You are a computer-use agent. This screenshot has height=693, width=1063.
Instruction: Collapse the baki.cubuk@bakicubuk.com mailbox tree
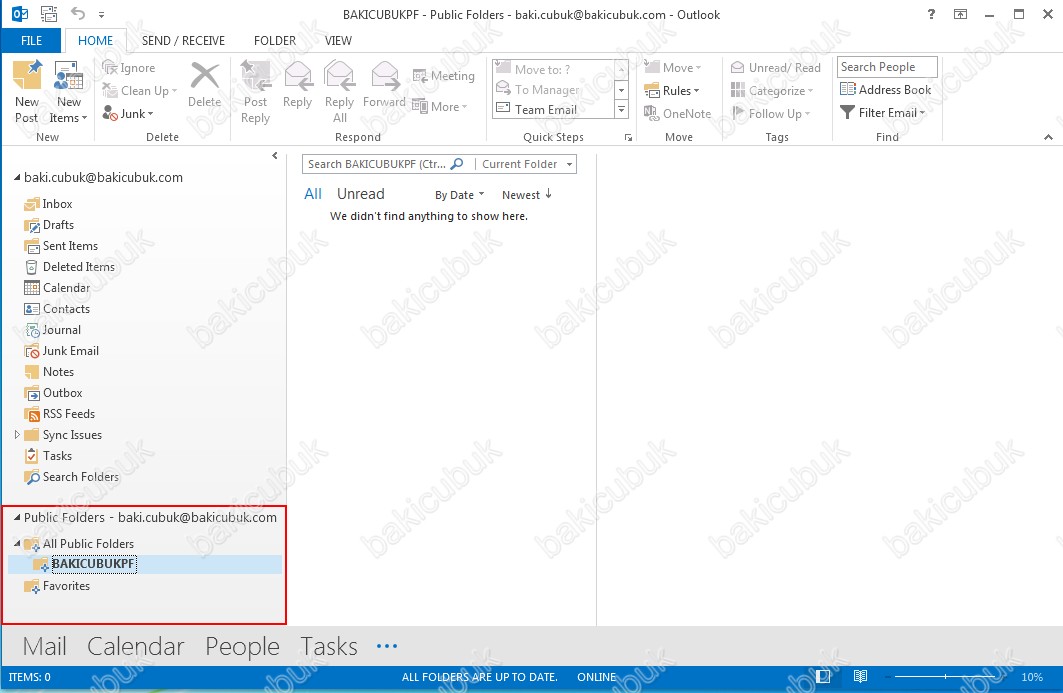point(17,177)
